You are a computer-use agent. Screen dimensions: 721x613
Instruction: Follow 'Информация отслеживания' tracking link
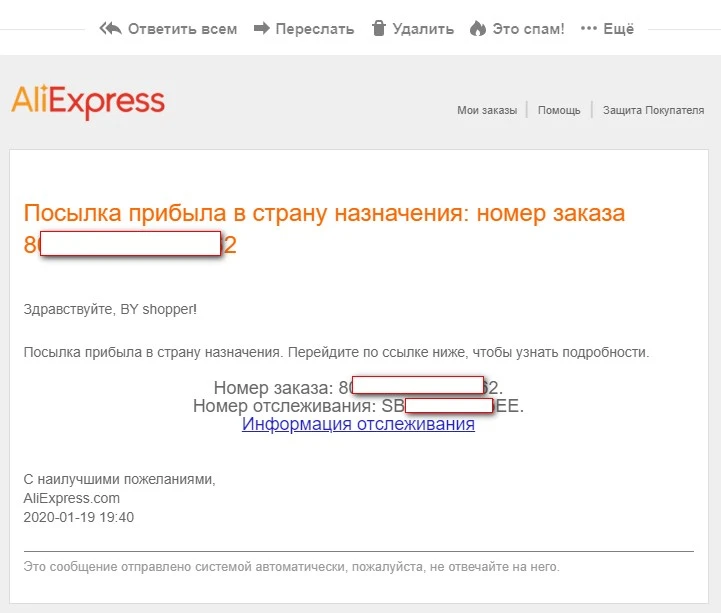358,424
